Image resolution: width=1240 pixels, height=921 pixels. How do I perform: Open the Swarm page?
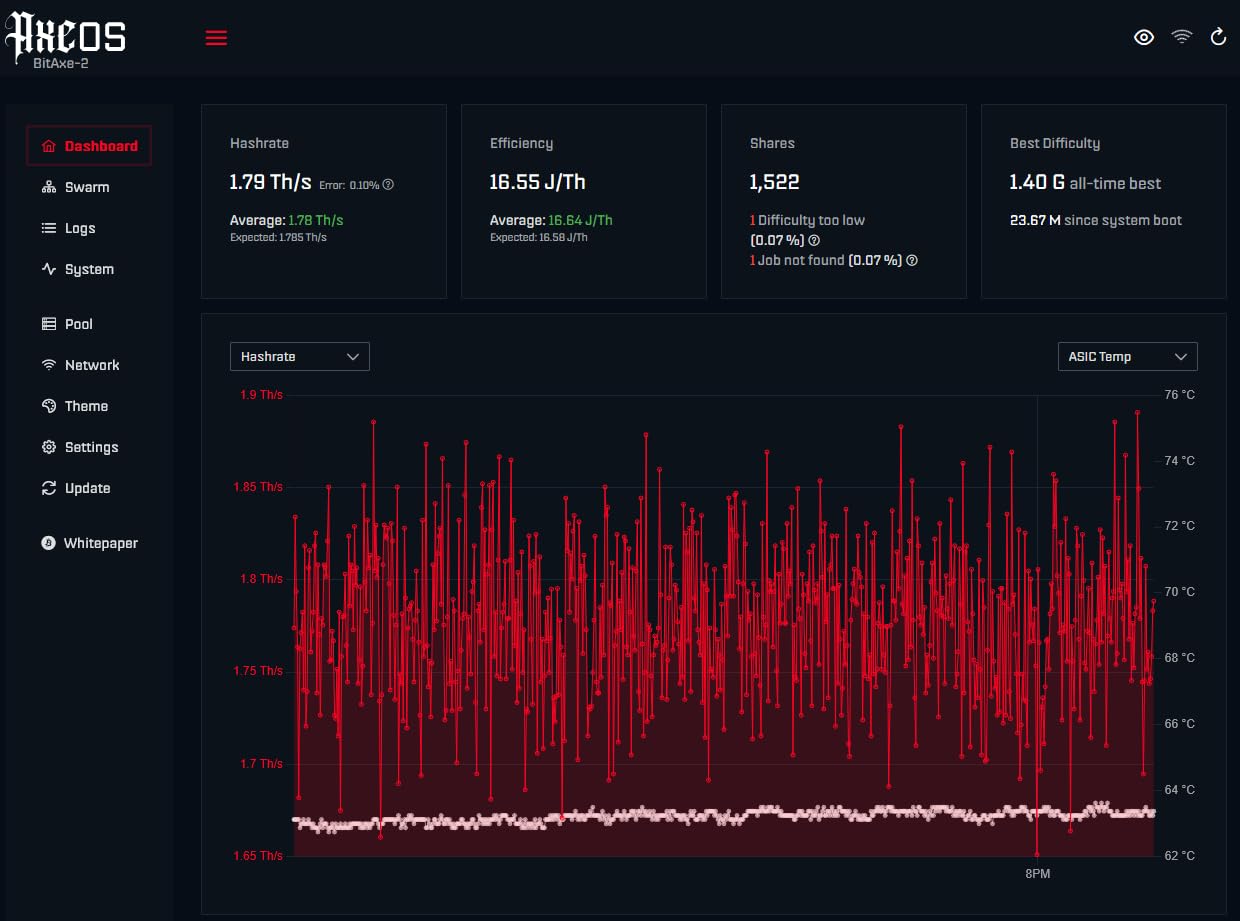75,187
